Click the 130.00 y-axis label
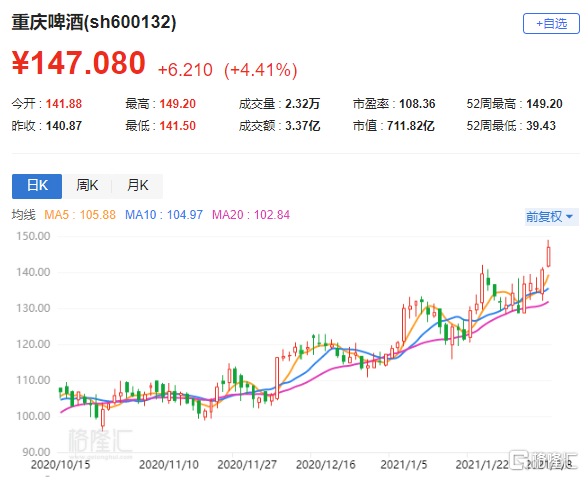584x477 pixels. (x=33, y=308)
